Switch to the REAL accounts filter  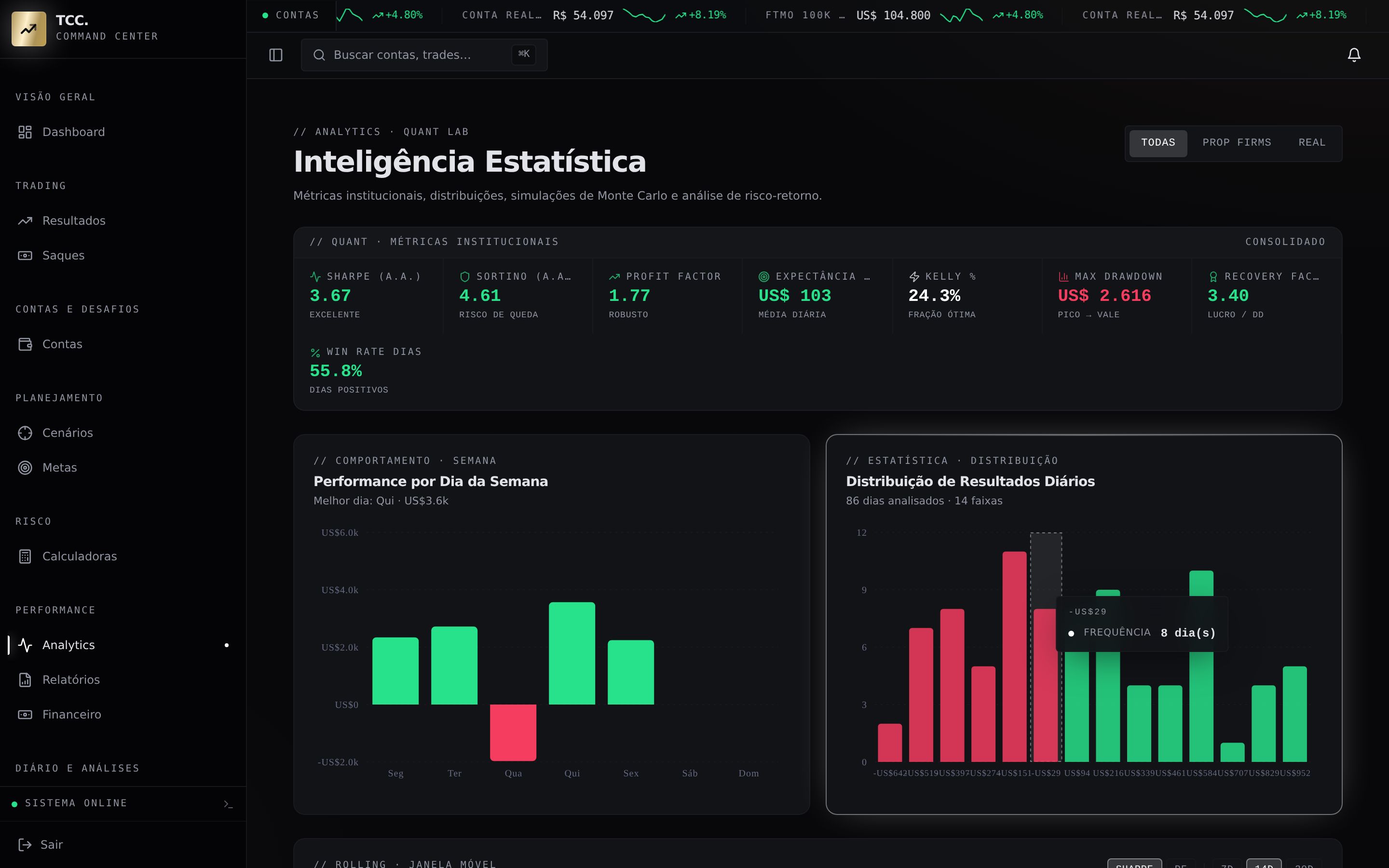pyautogui.click(x=1311, y=143)
